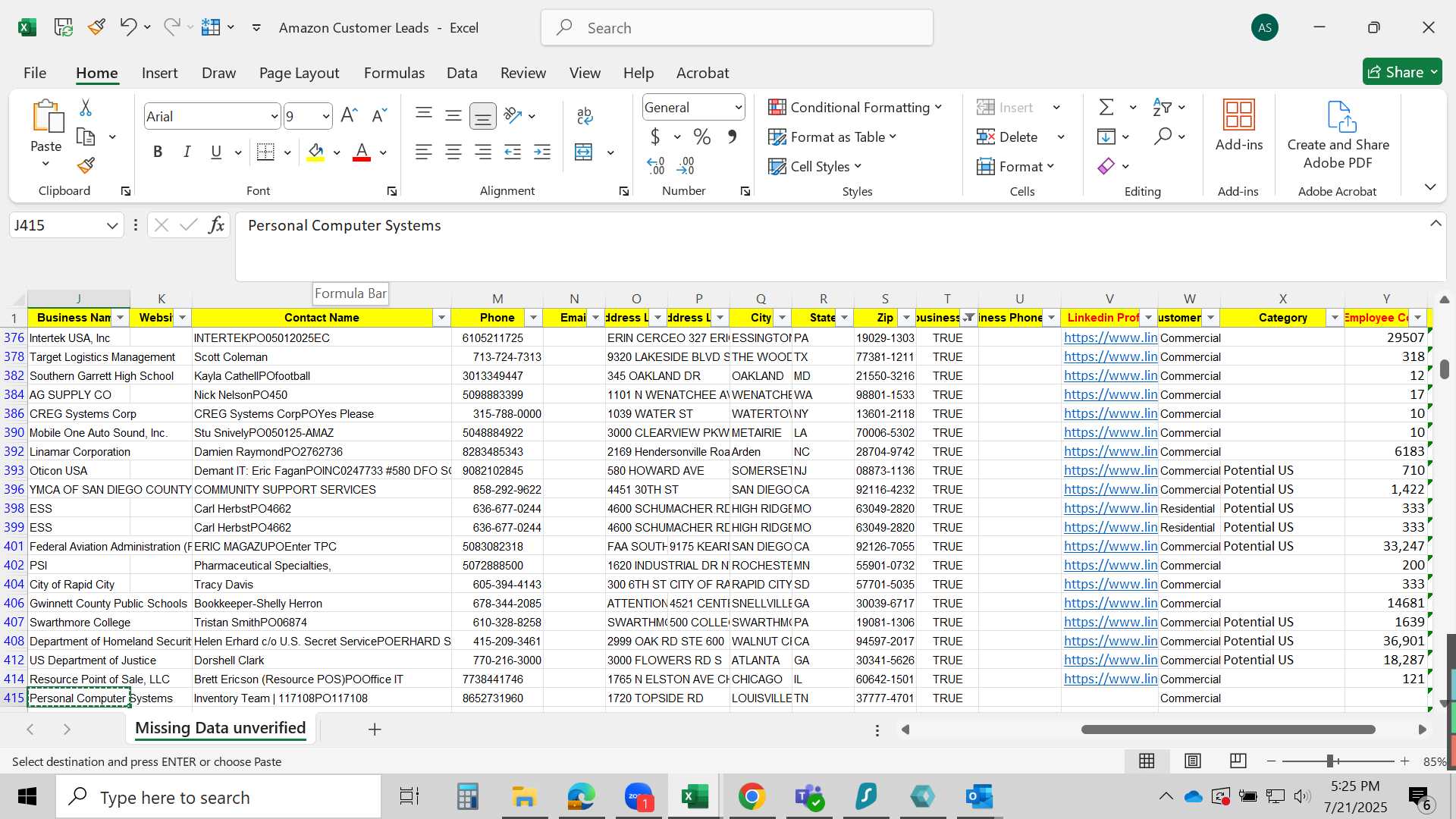Click the Merge & Center icon
Viewport: 1456px width, 819px height.
584,152
